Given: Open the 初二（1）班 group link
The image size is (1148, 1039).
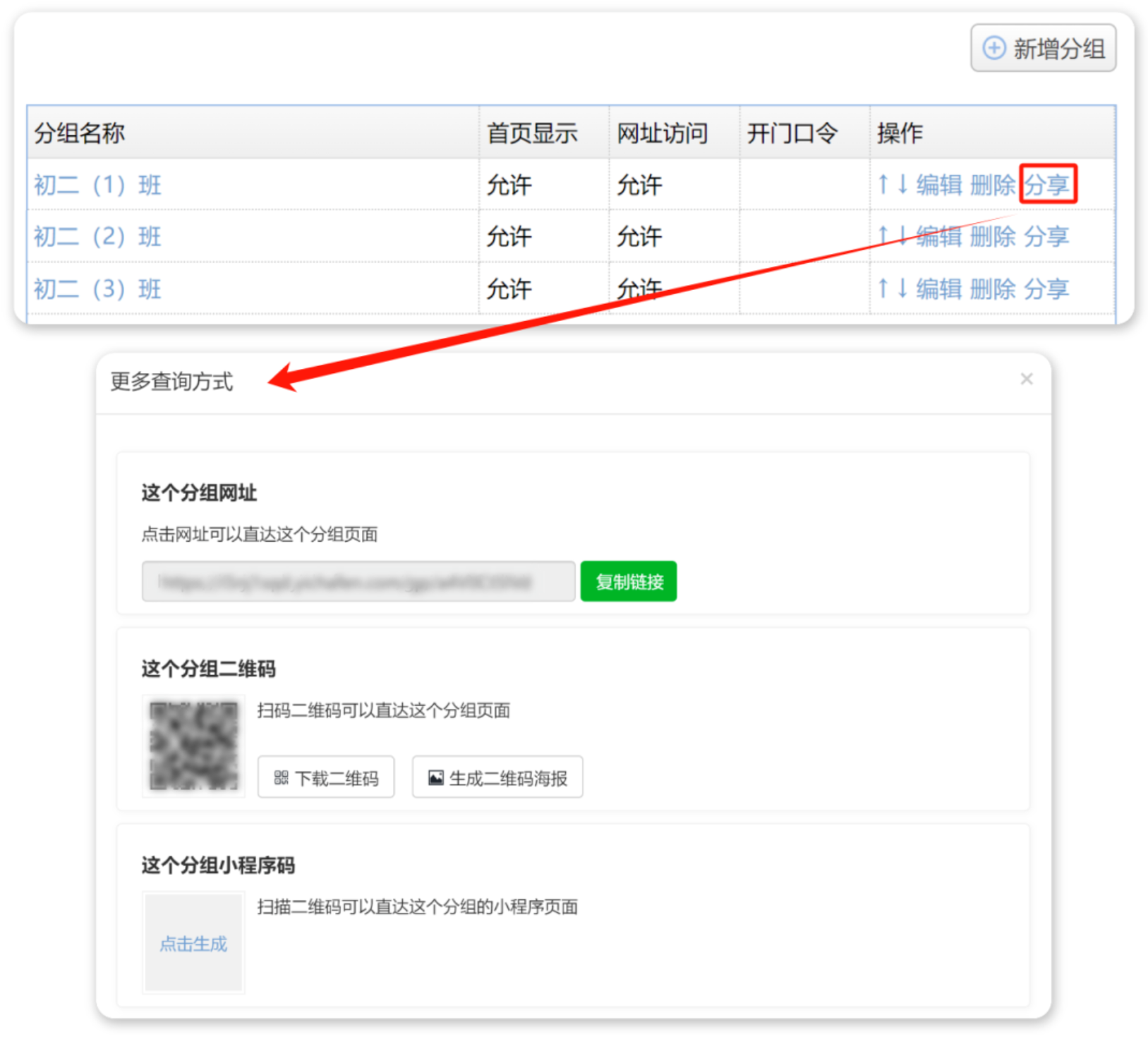Looking at the screenshot, I should pos(97,185).
